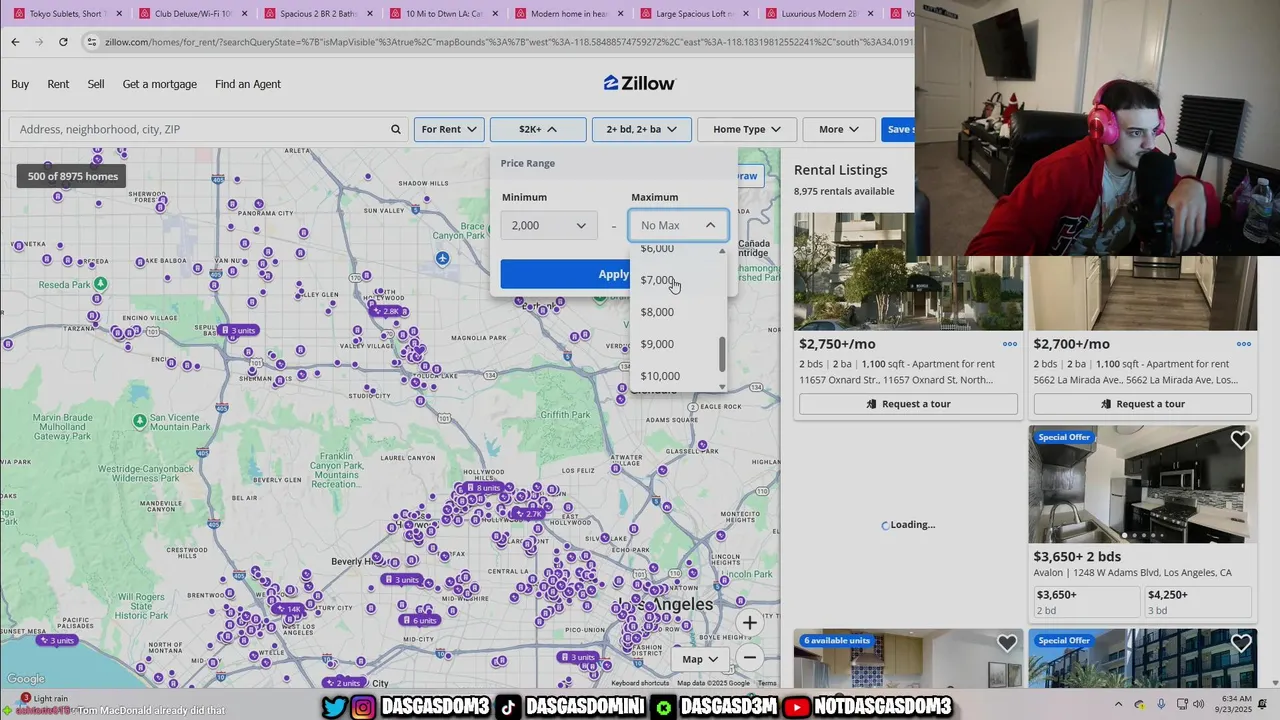
Task: Zoom in on the map
Action: coord(749,623)
